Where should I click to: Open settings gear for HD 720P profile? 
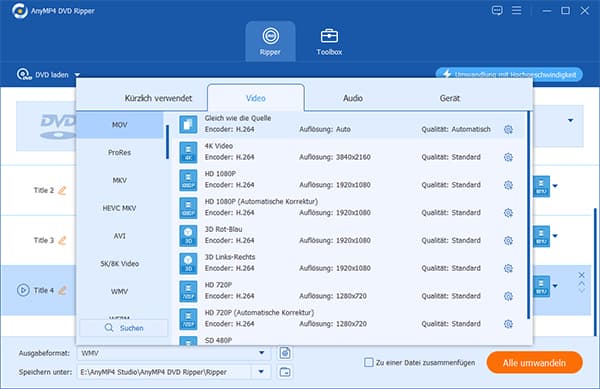point(508,296)
